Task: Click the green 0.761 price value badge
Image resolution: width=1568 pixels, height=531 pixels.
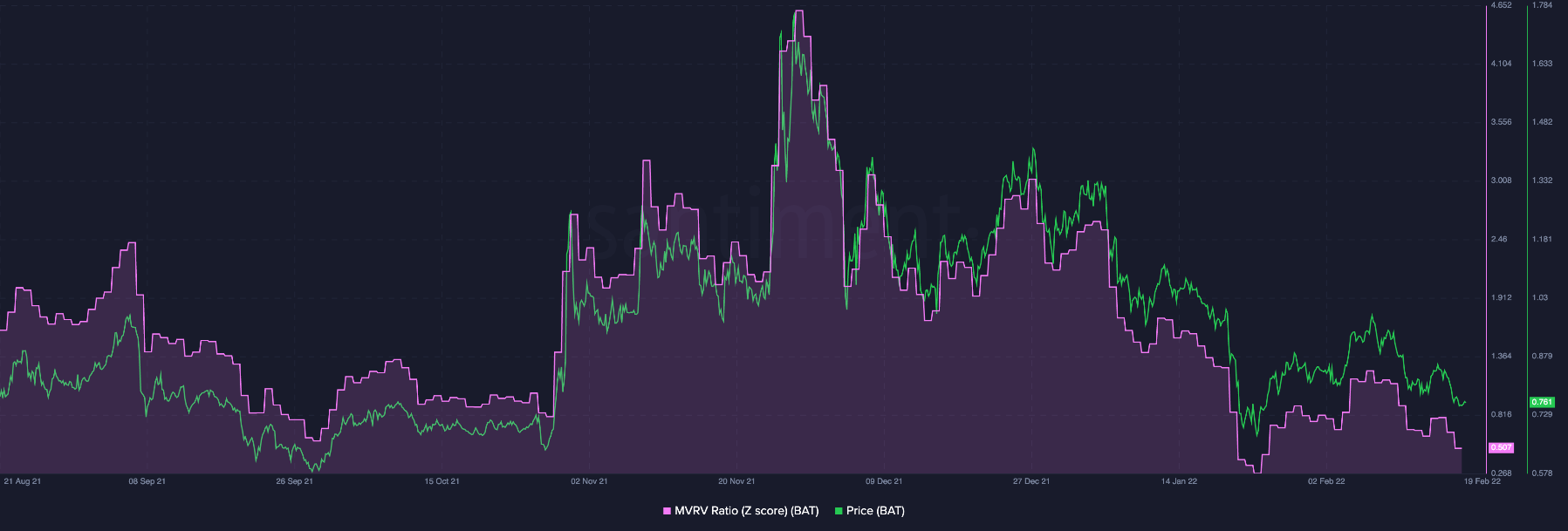Action: [1542, 402]
